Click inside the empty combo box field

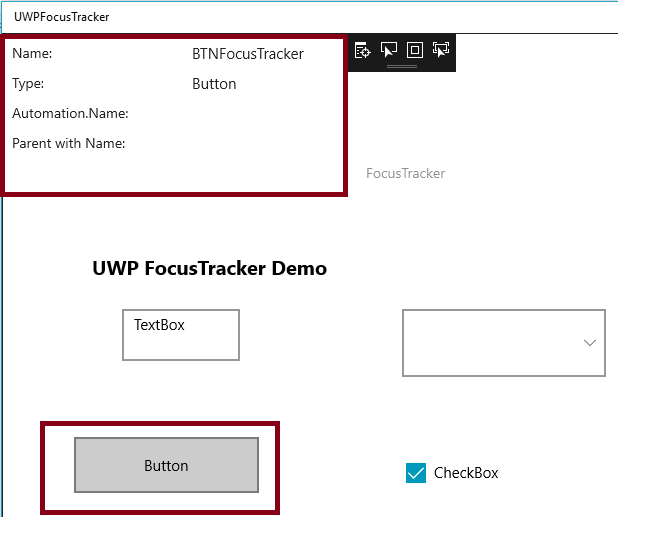[490, 343]
